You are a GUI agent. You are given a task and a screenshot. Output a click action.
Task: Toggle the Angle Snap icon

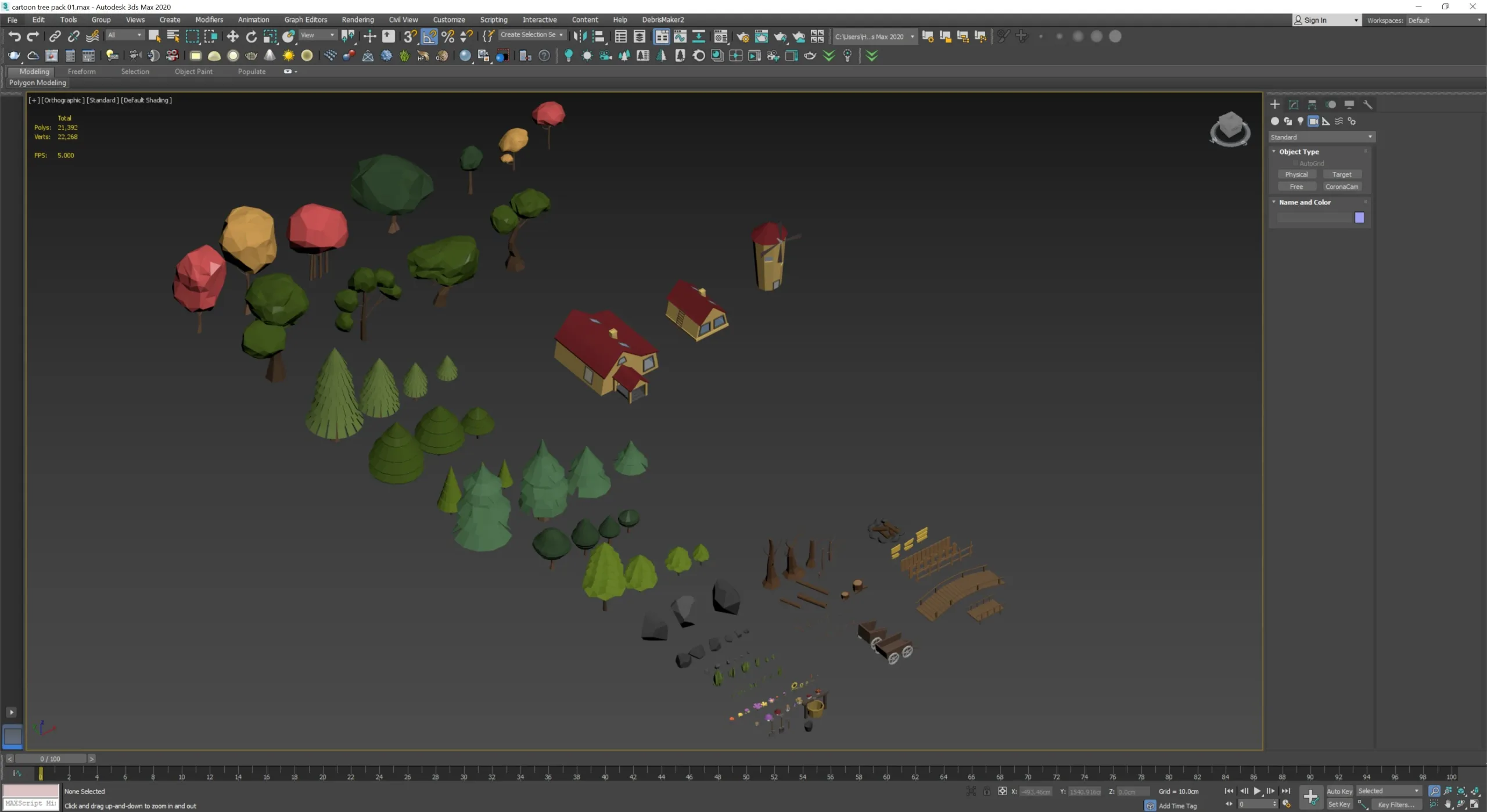point(429,36)
